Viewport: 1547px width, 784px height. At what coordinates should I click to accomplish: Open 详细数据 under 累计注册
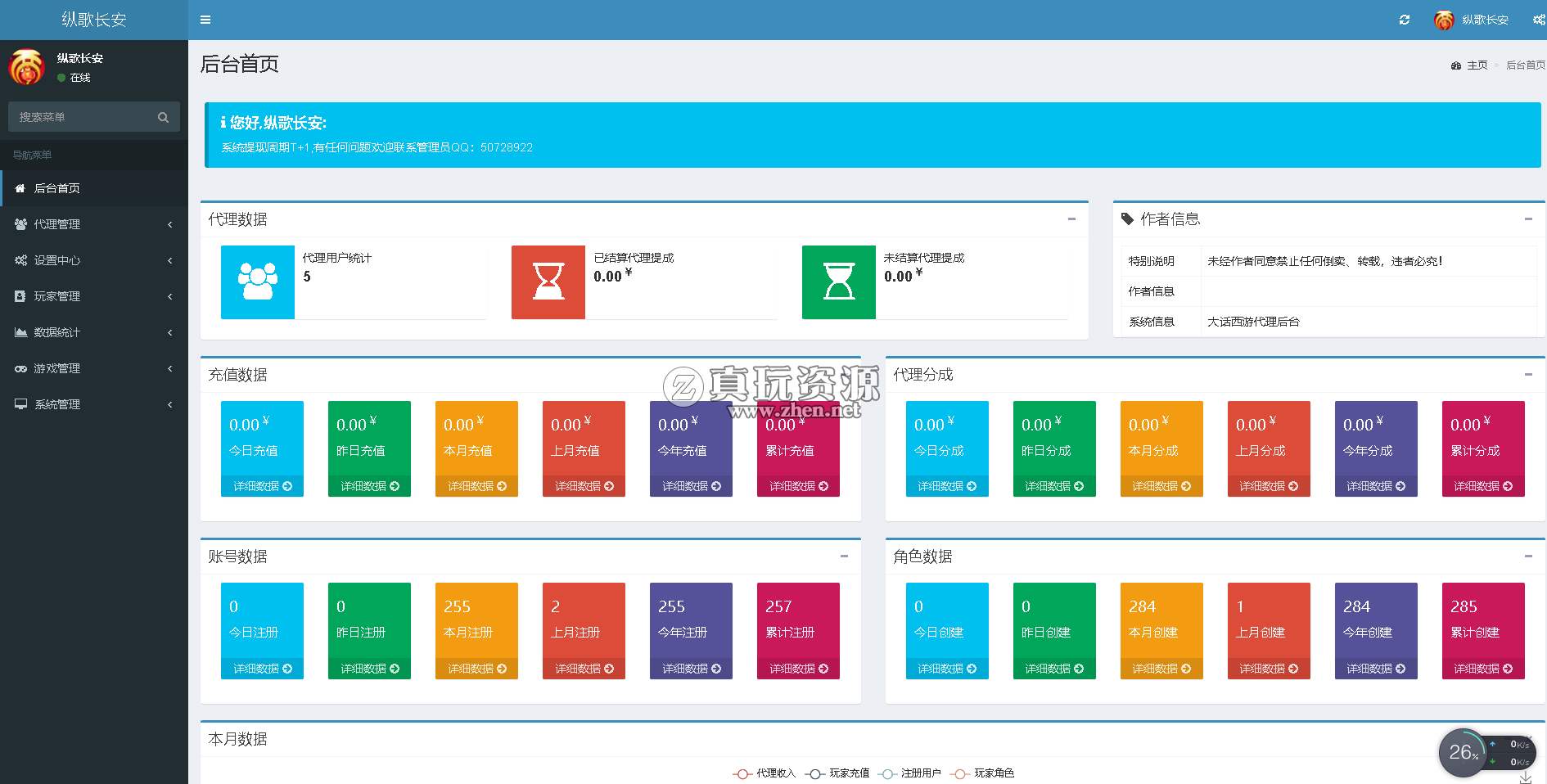pyautogui.click(x=798, y=669)
